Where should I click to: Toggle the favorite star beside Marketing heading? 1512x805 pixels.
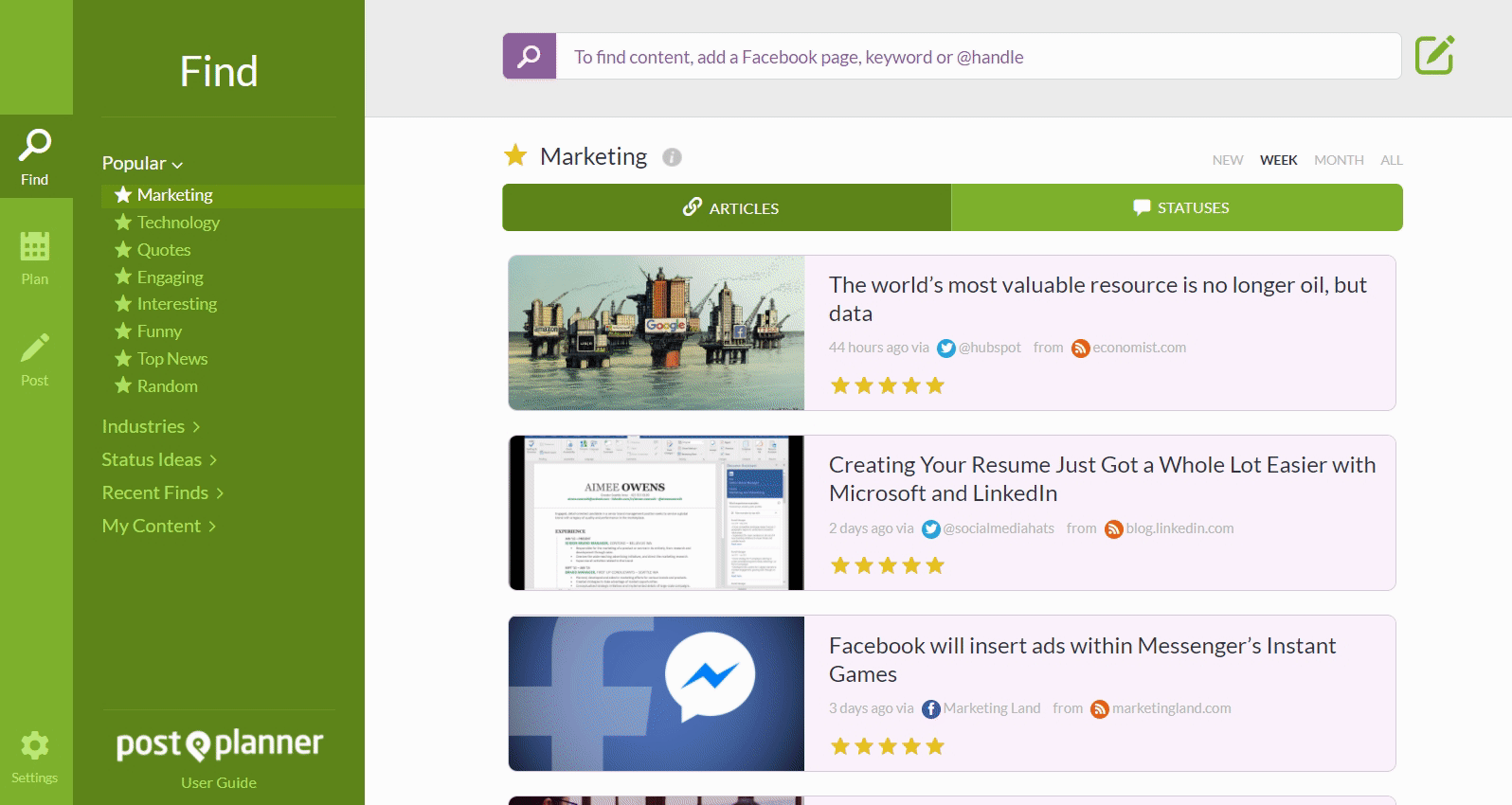coord(515,155)
